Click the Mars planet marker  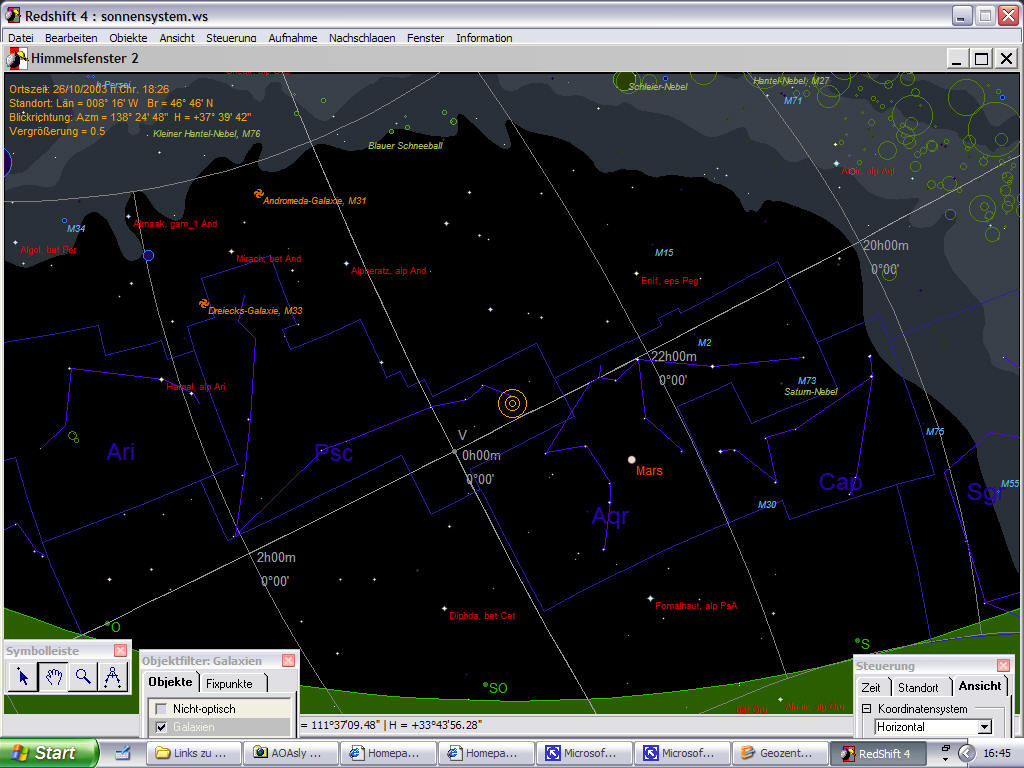point(631,460)
